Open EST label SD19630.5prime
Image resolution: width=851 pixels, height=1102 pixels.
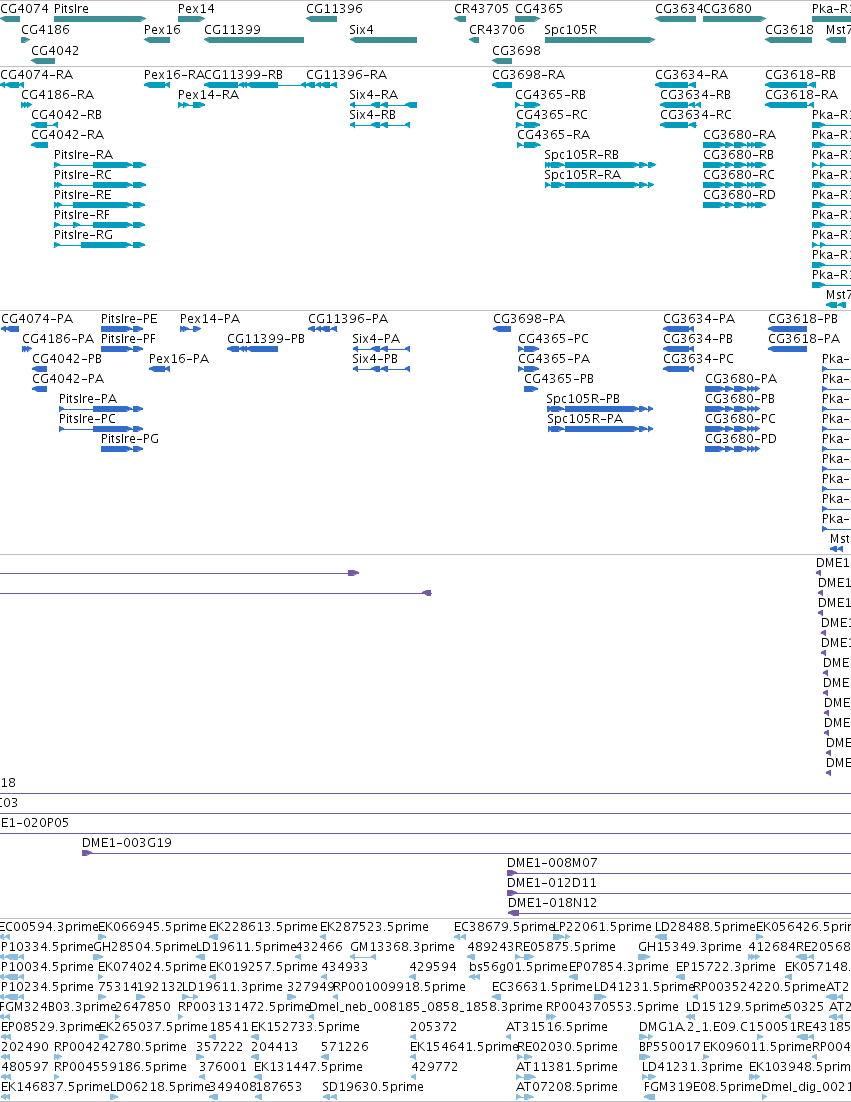coord(372,1087)
